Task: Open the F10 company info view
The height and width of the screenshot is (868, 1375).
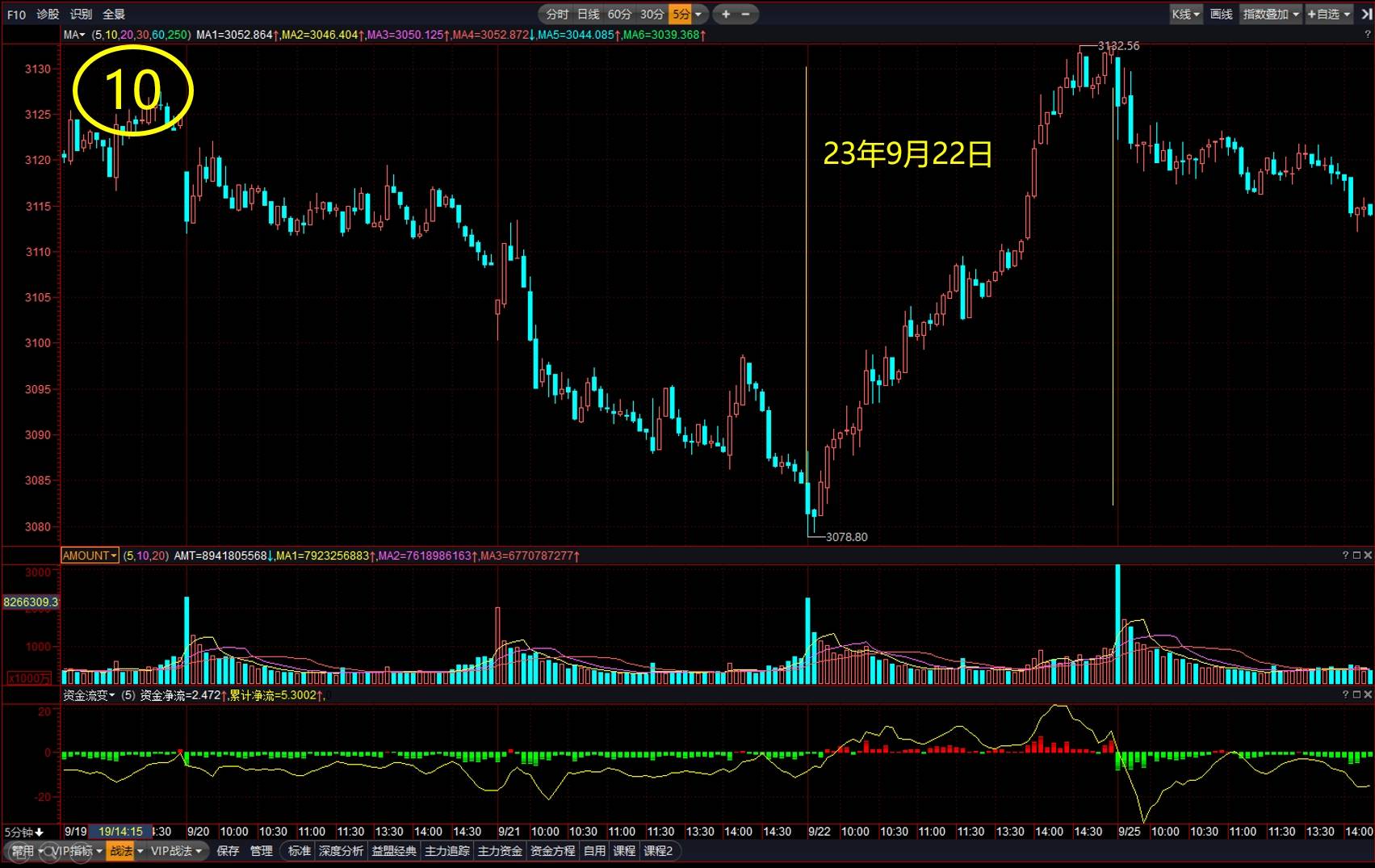Action: tap(16, 15)
